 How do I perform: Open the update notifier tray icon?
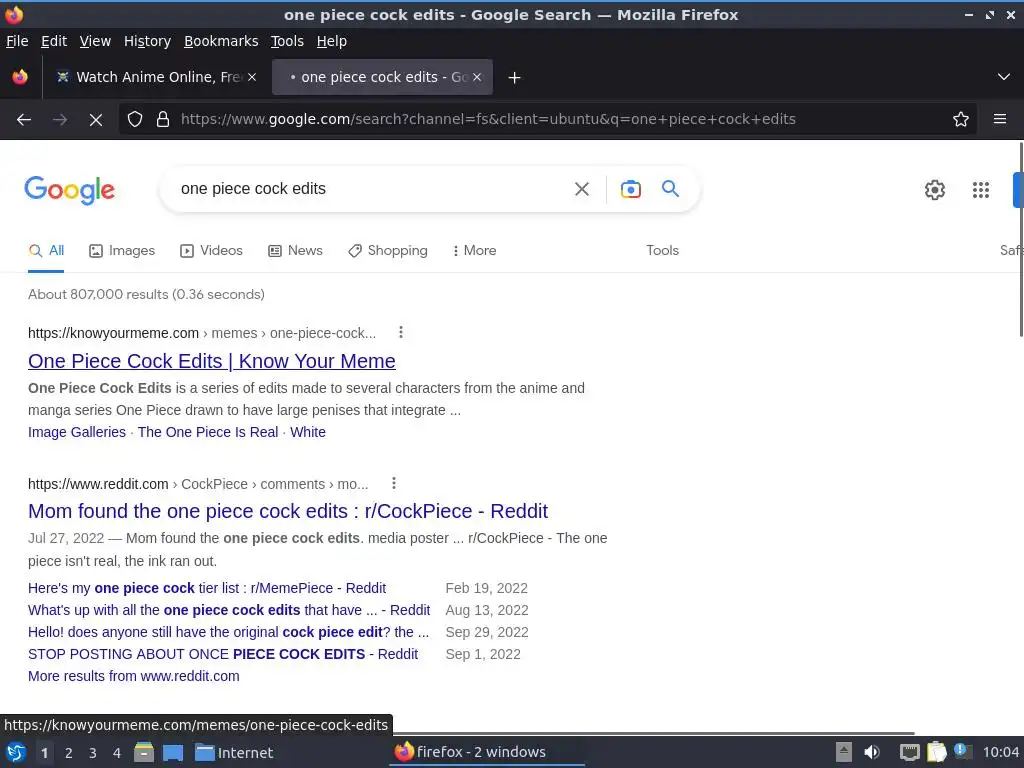(x=962, y=751)
